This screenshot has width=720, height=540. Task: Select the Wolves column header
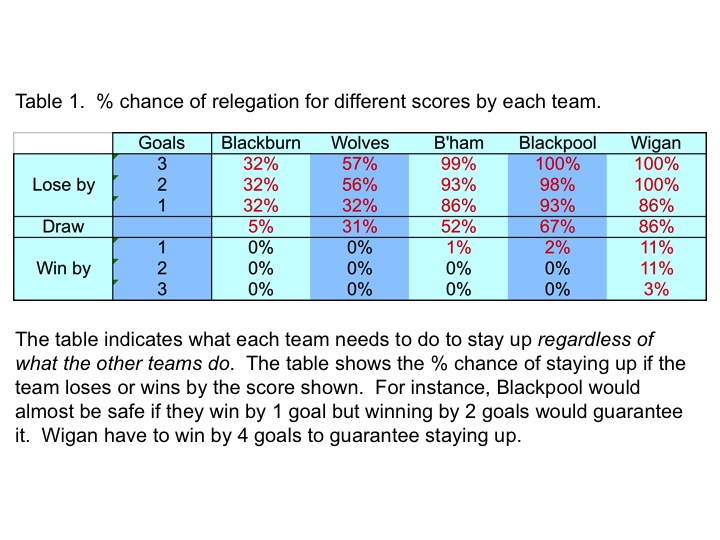tap(359, 143)
